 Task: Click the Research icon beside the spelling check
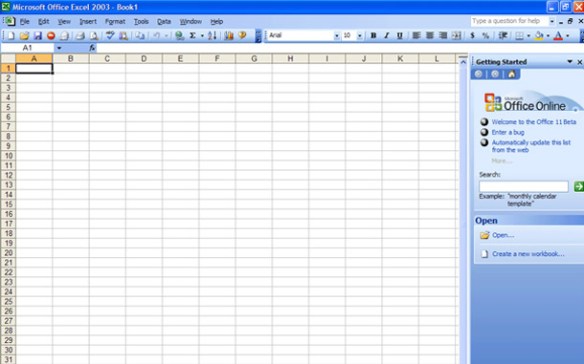point(123,36)
